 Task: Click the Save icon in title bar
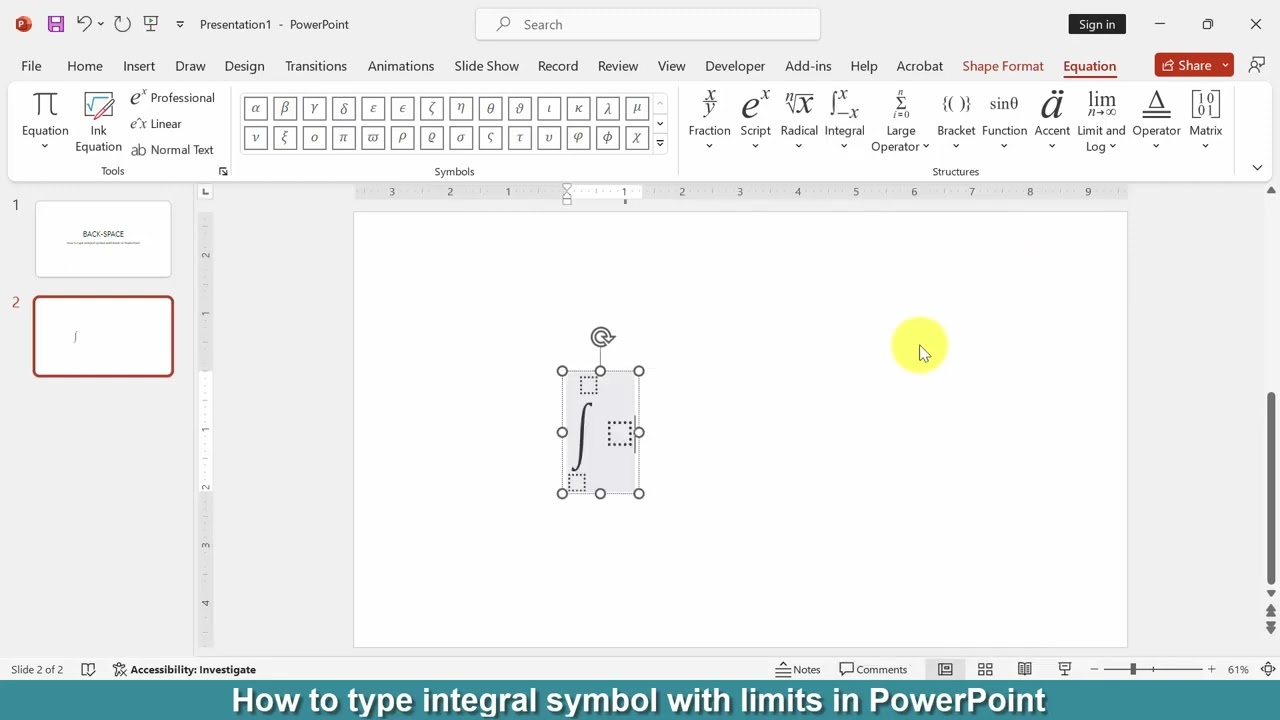coord(56,24)
